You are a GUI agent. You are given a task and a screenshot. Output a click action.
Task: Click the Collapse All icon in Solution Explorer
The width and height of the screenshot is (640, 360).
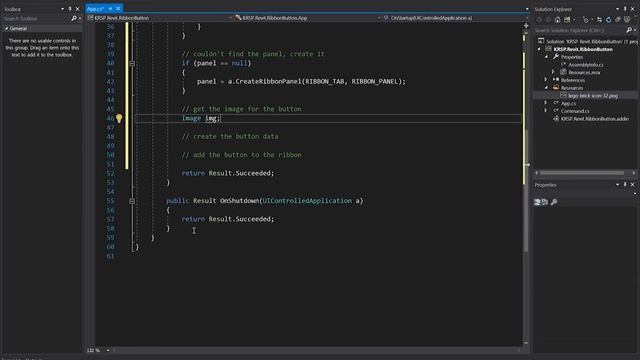coord(618,20)
